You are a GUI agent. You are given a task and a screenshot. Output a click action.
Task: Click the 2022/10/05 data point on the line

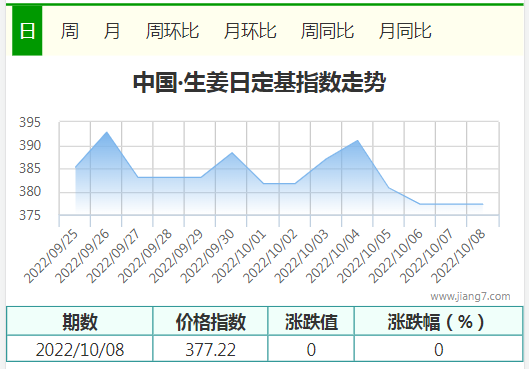tap(389, 188)
